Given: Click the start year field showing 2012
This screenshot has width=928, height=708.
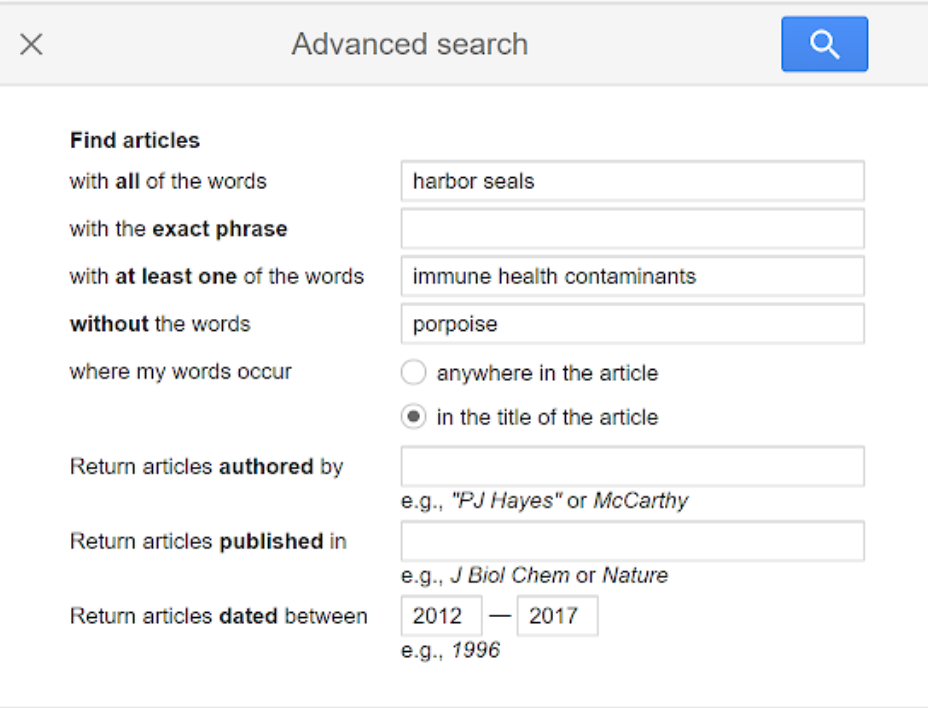Looking at the screenshot, I should coord(441,616).
